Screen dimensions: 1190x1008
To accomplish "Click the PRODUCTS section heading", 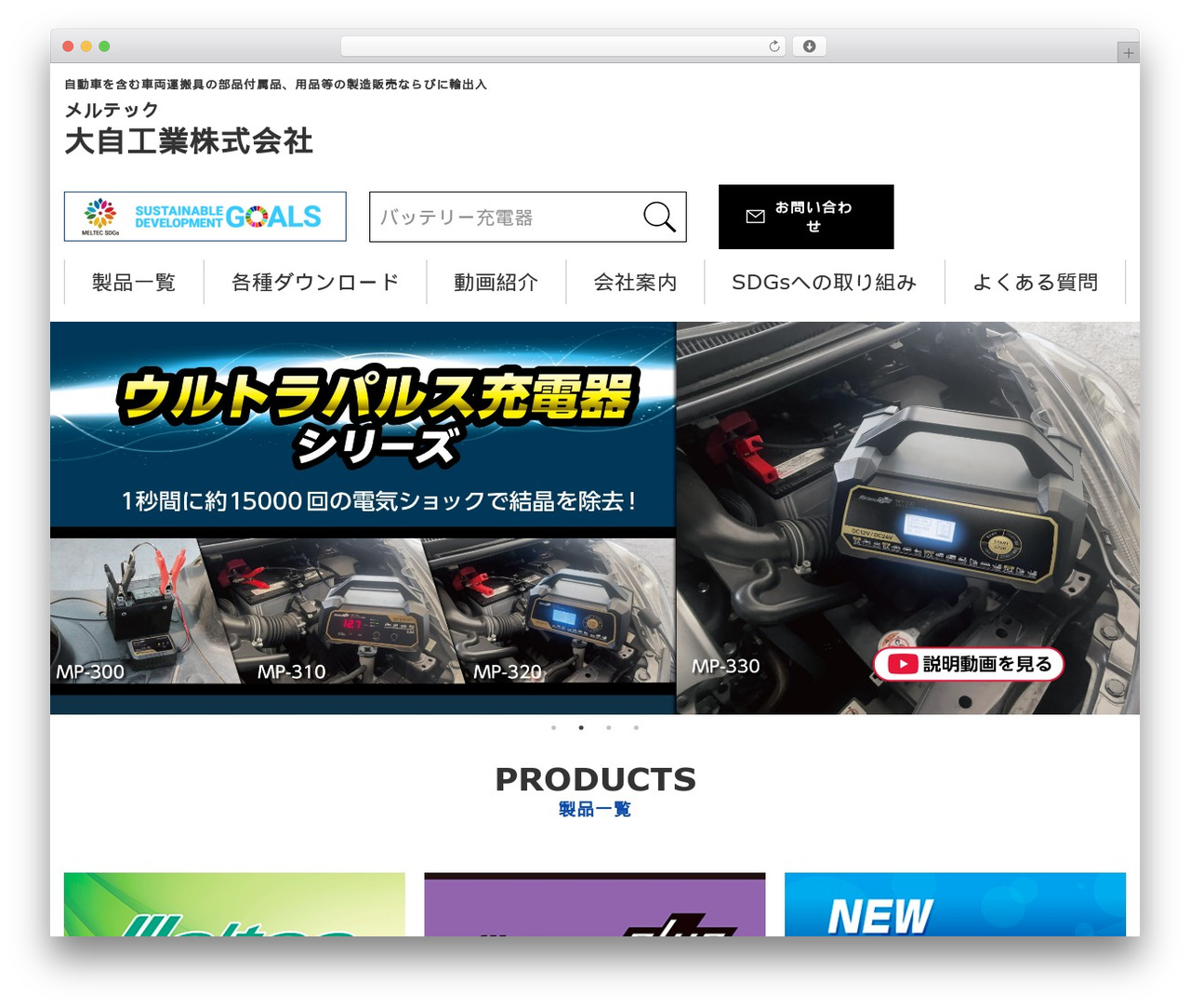I will [595, 779].
